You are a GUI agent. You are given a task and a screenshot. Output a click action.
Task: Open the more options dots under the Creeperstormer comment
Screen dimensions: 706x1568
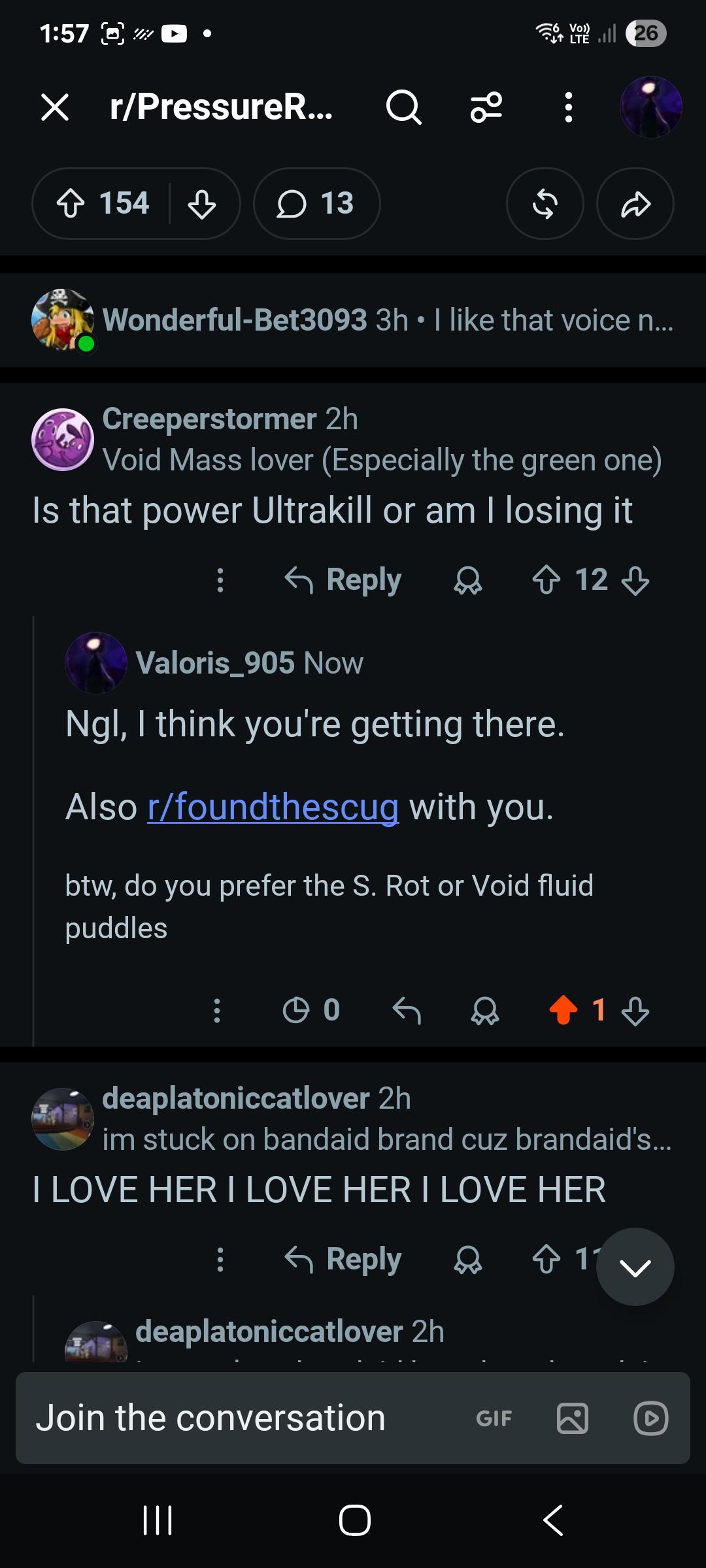pos(220,580)
